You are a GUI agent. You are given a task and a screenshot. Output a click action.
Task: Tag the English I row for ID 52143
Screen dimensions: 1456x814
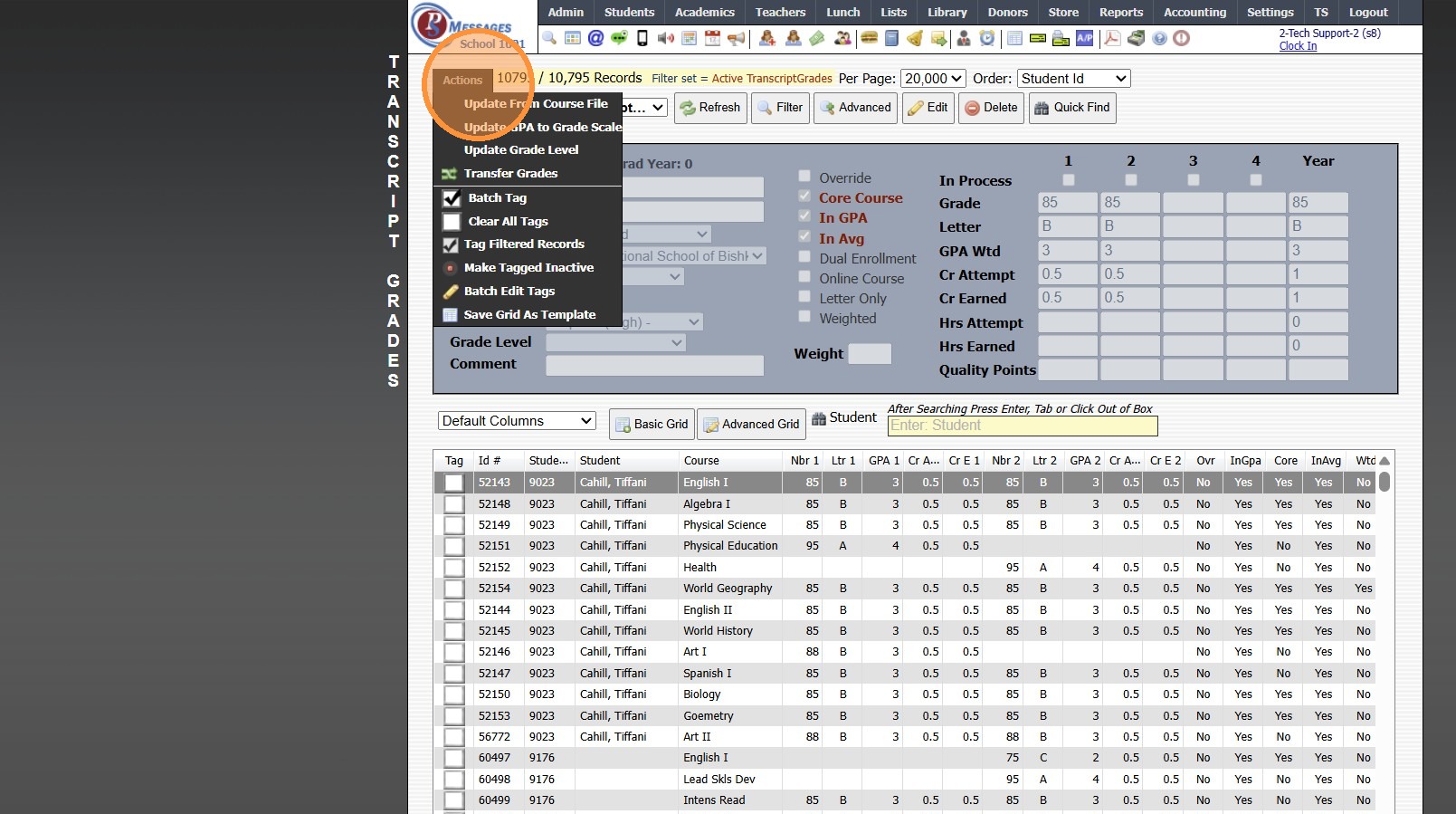454,483
